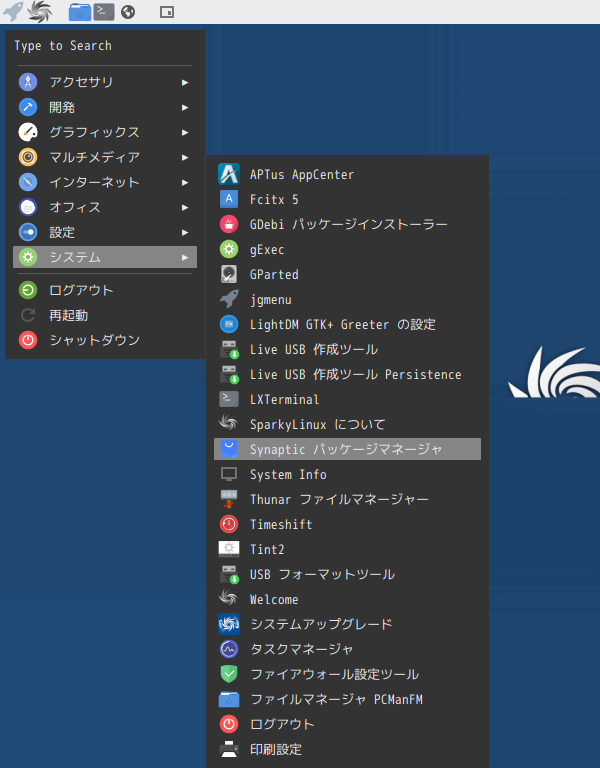Open the アクセサリ category
The width and height of the screenshot is (600, 768).
(x=105, y=82)
